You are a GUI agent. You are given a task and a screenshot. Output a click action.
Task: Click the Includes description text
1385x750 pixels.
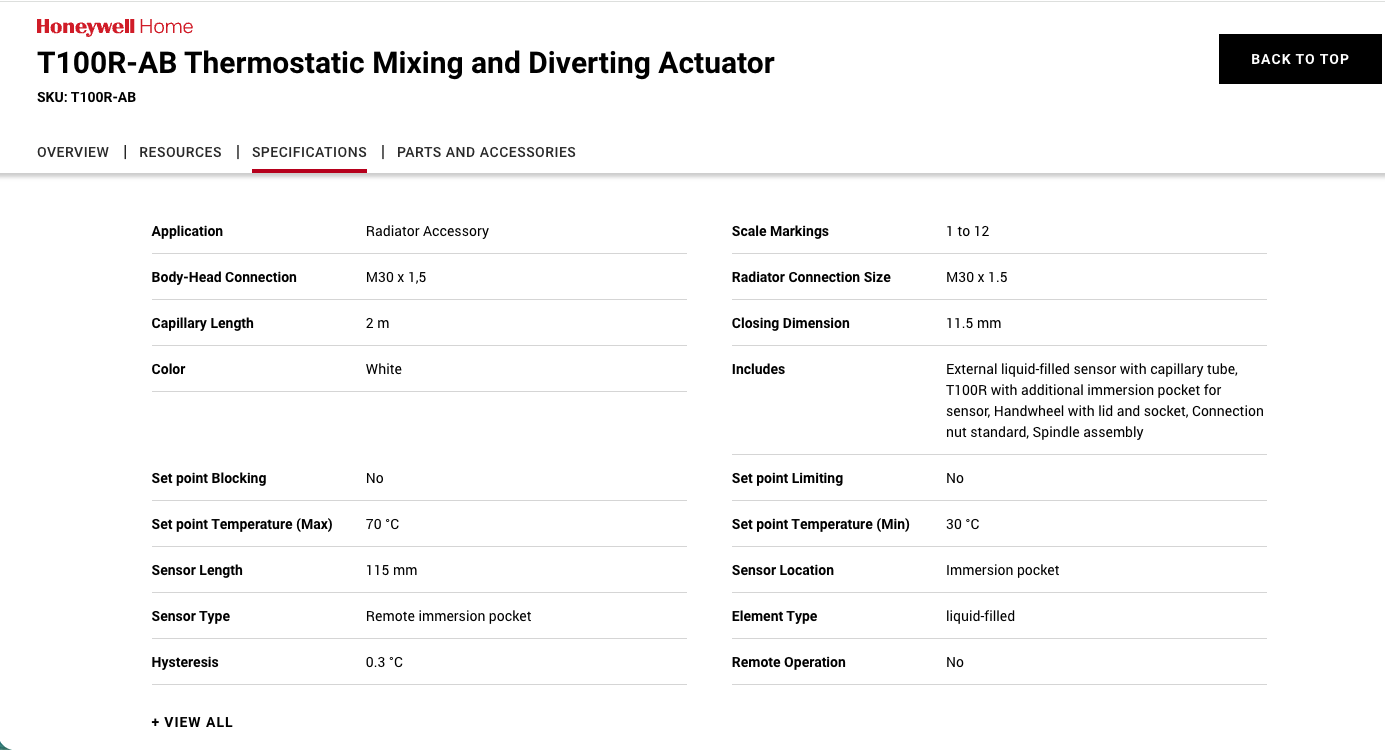tap(1105, 401)
